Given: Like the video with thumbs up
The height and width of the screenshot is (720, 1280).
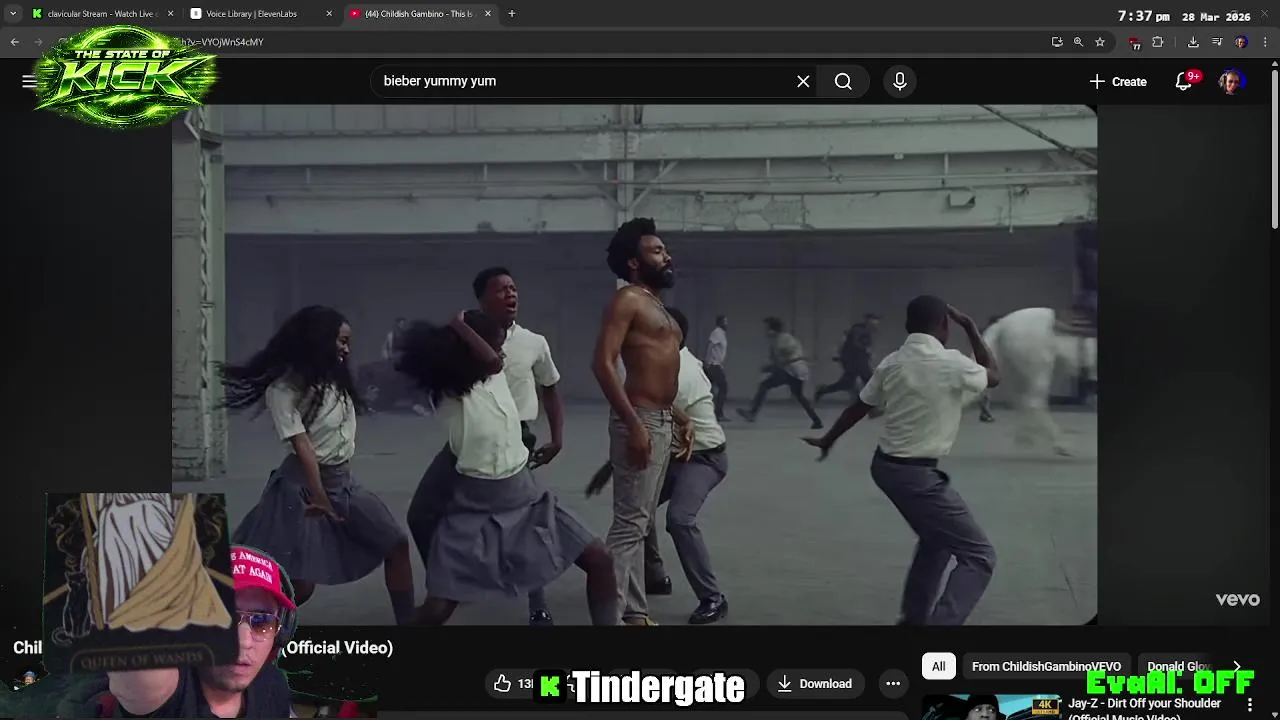Looking at the screenshot, I should coord(513,683).
